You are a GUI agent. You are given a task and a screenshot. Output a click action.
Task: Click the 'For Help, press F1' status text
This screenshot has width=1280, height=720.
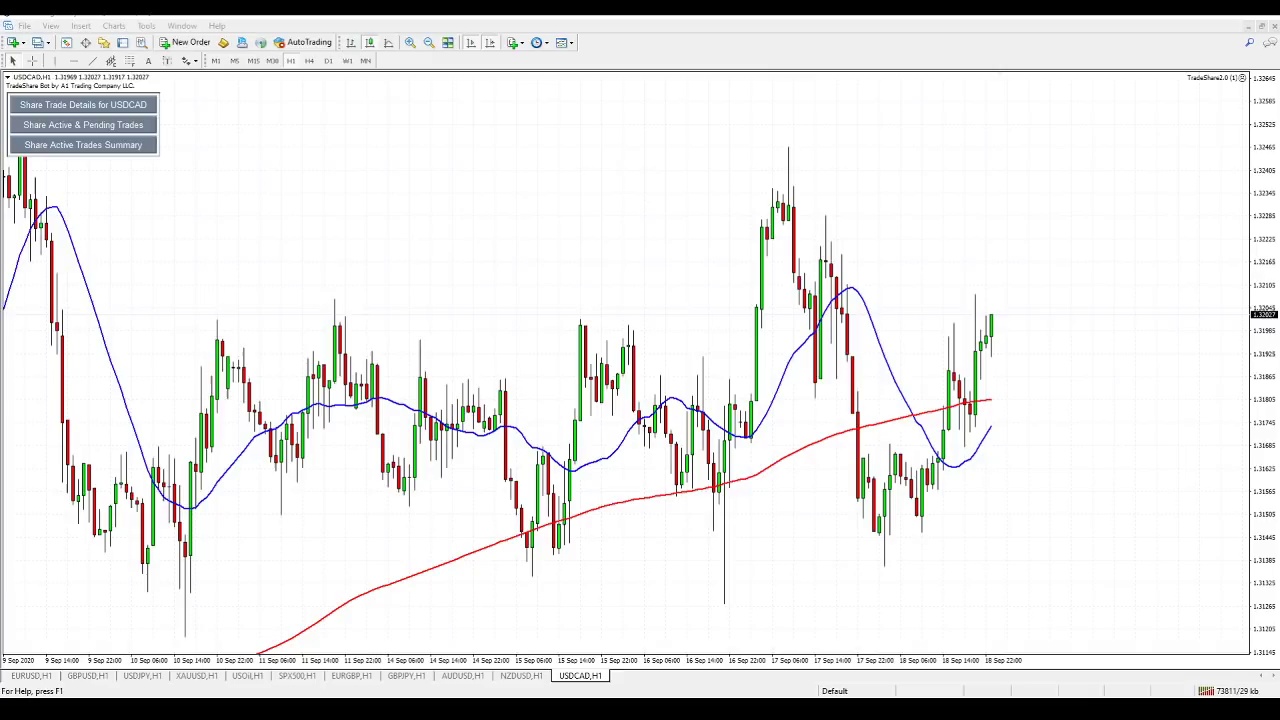(32, 691)
